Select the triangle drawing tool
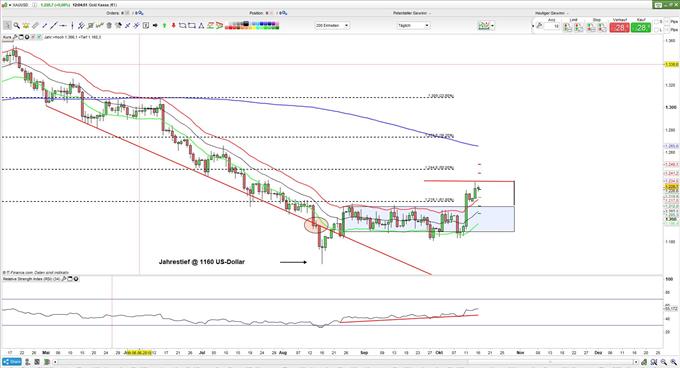680x368 pixels. coord(201,26)
